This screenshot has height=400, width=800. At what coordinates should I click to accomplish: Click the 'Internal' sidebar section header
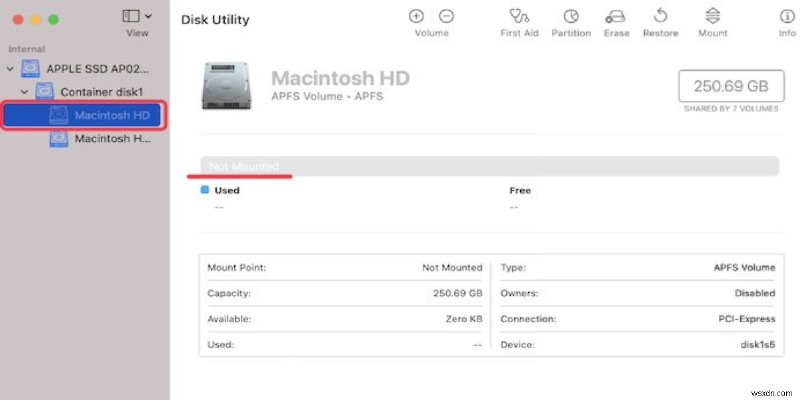[27, 49]
